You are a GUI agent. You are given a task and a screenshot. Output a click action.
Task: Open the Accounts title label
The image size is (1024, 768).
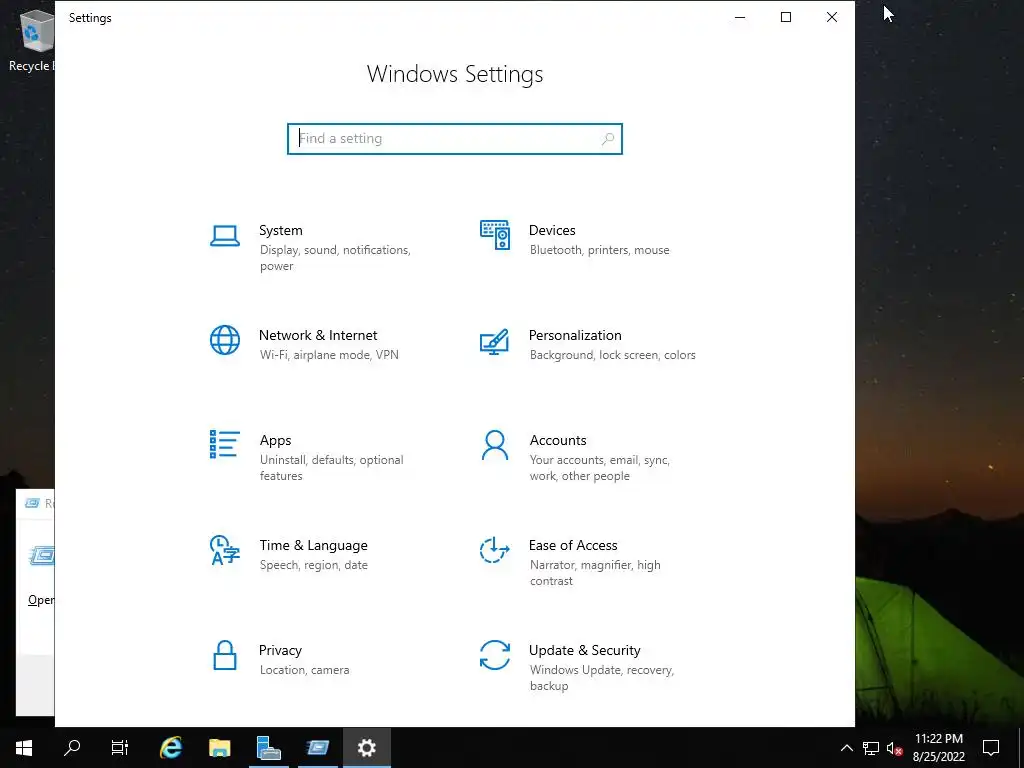click(558, 440)
